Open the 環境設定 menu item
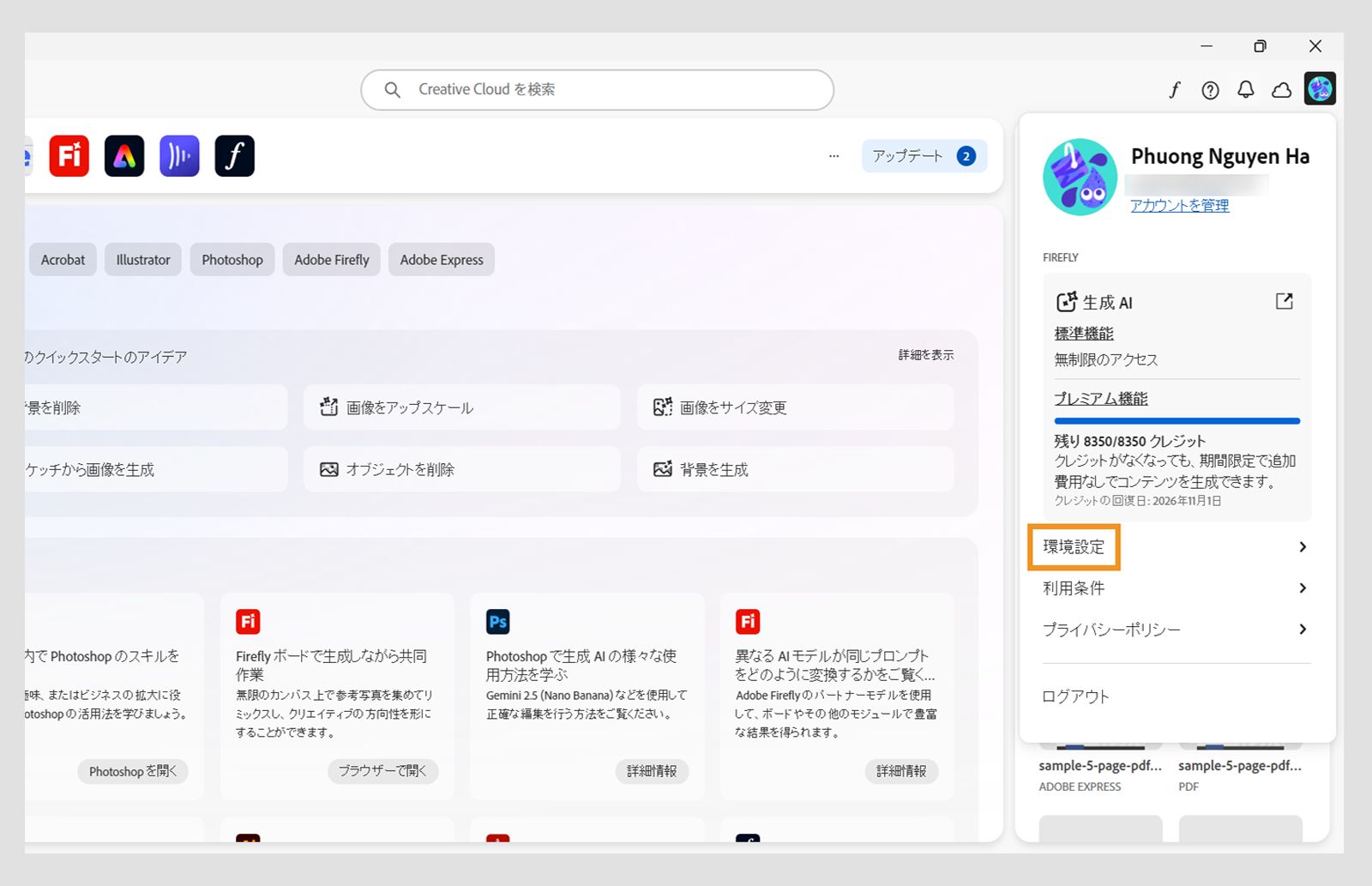 1074,547
